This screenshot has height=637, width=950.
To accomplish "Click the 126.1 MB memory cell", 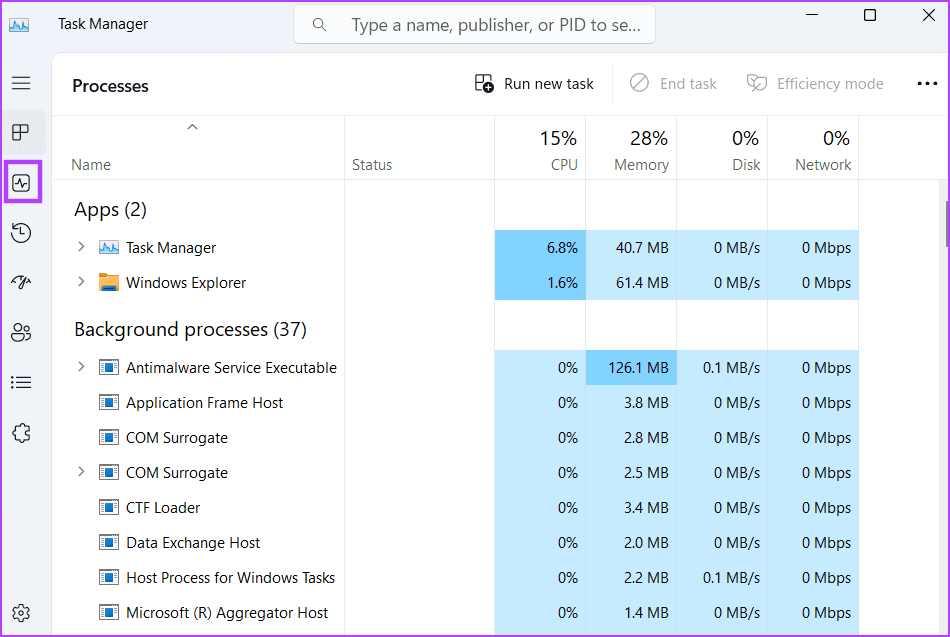I will coord(631,367).
